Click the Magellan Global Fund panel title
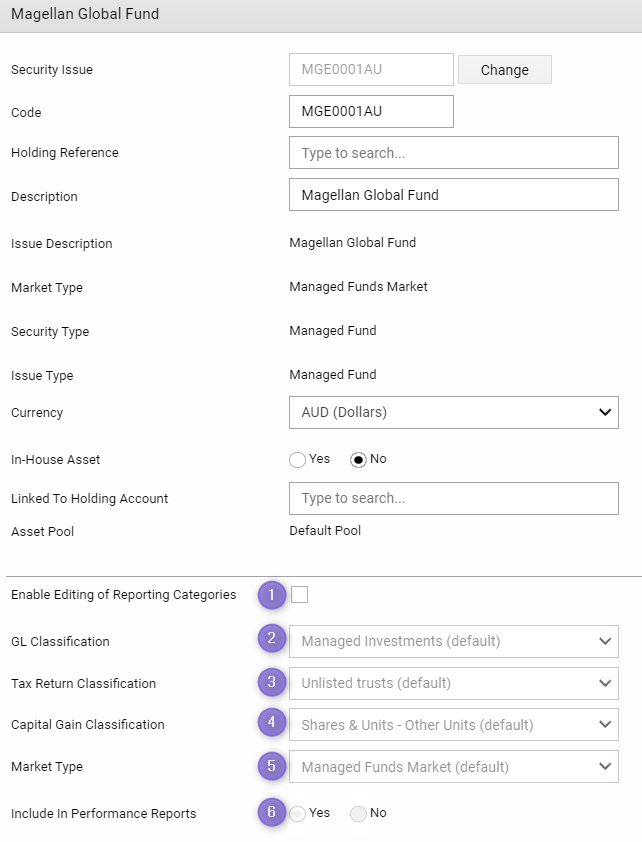 click(x=85, y=14)
